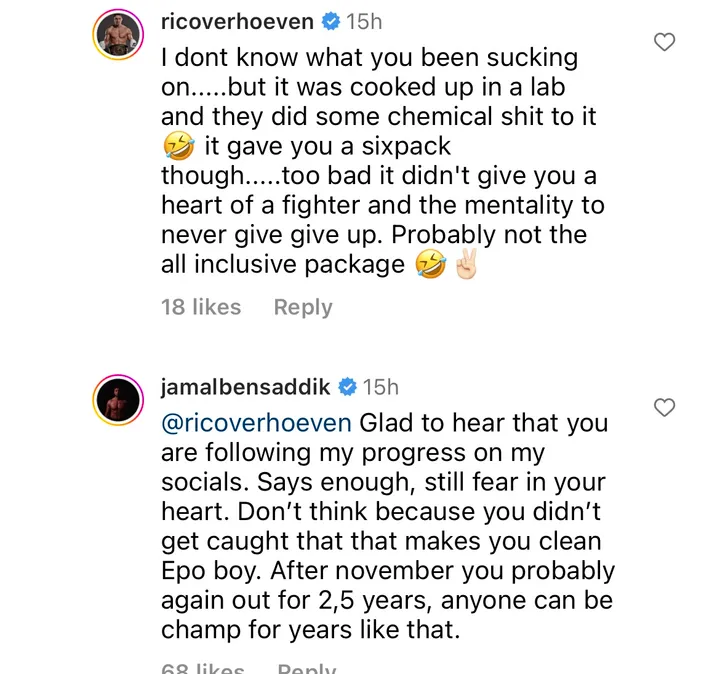Follow the @ricoverhoeven mention link
Screen dimensions: 720x674
click(x=256, y=423)
